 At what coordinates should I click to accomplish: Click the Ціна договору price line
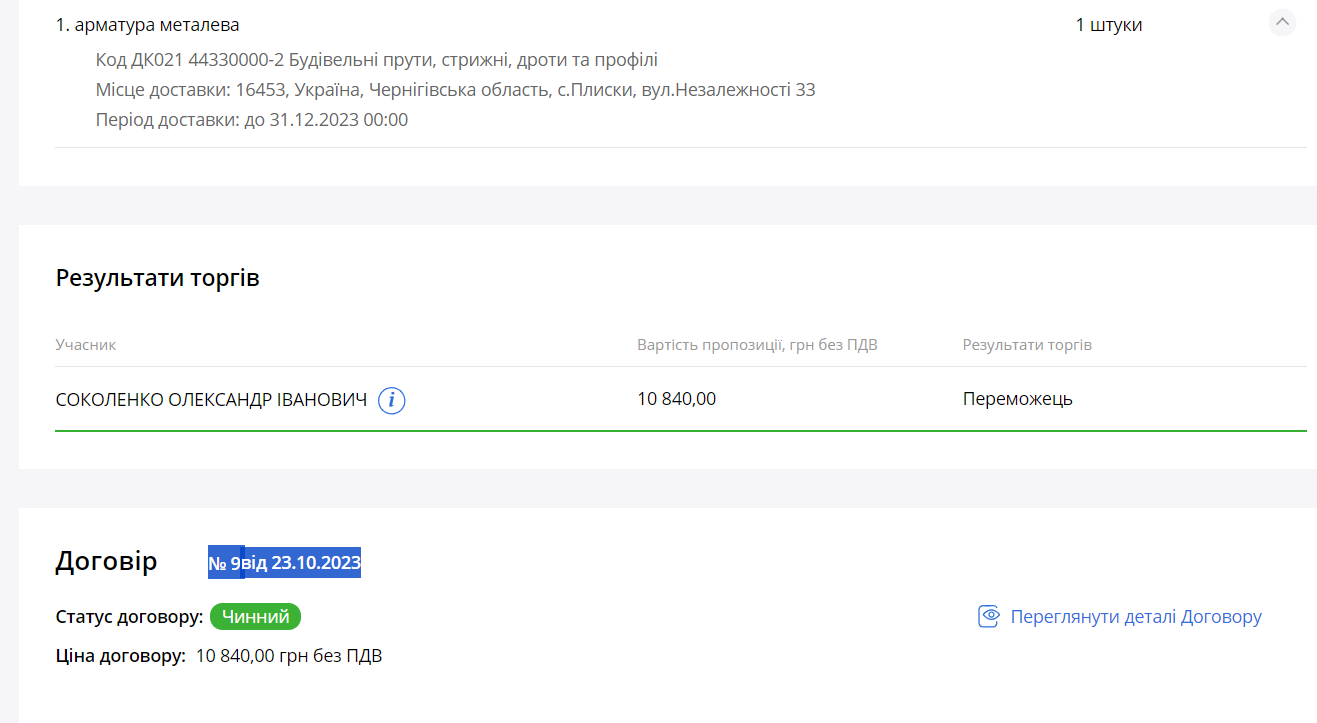pos(219,656)
